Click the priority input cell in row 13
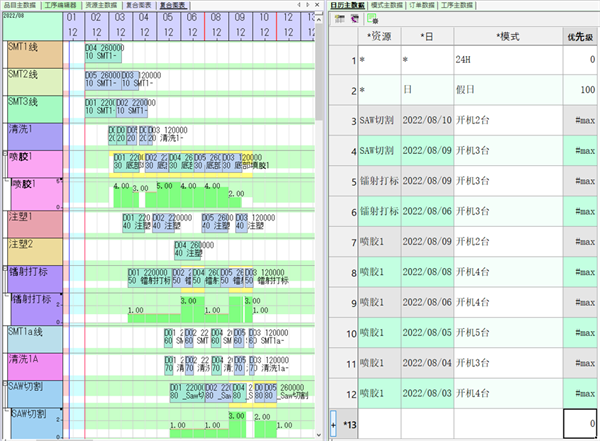Screen dimensions: 600x441 tap(580, 424)
